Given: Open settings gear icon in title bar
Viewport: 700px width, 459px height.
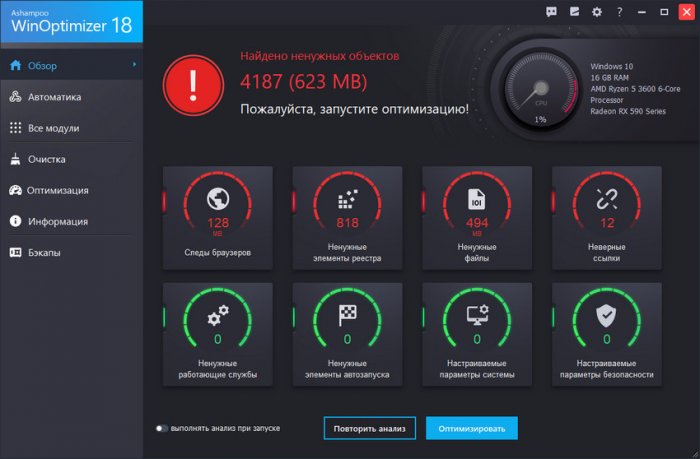Looking at the screenshot, I should coord(596,12).
